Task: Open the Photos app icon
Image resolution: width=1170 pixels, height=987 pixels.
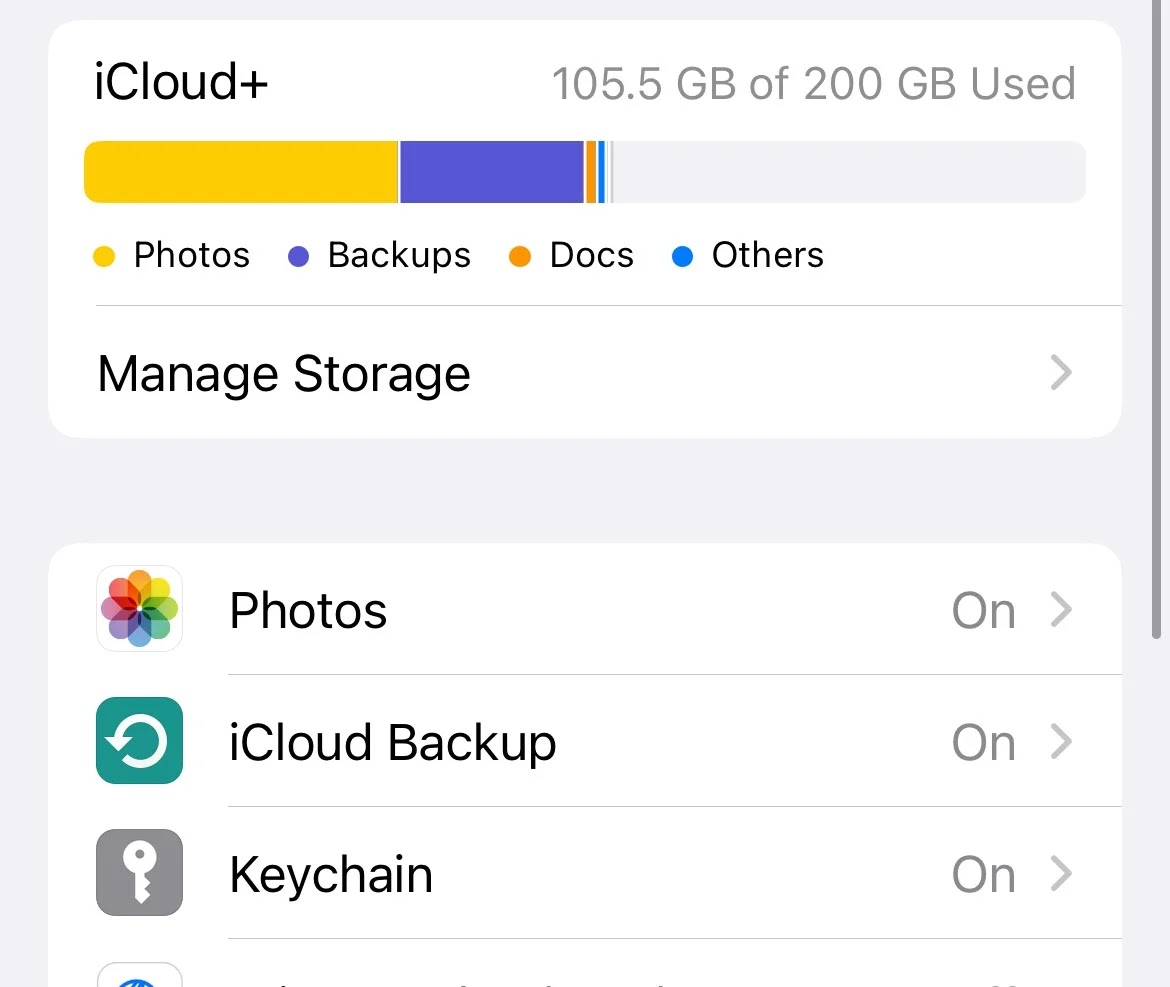Action: [x=140, y=609]
